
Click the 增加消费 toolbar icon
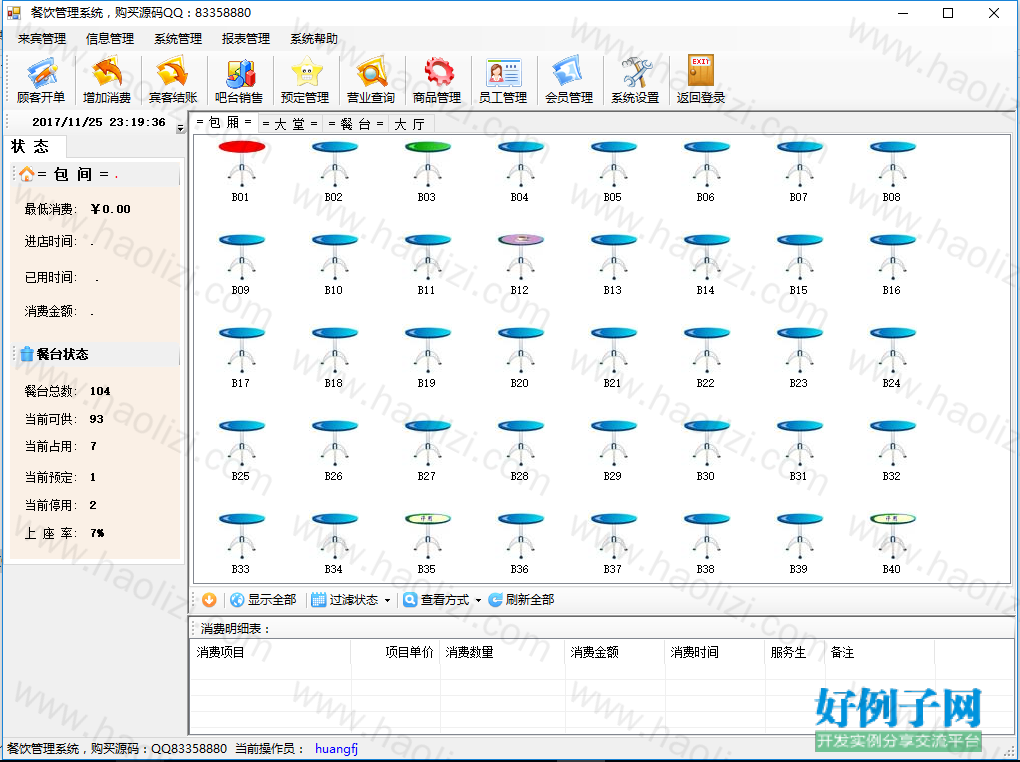click(107, 80)
